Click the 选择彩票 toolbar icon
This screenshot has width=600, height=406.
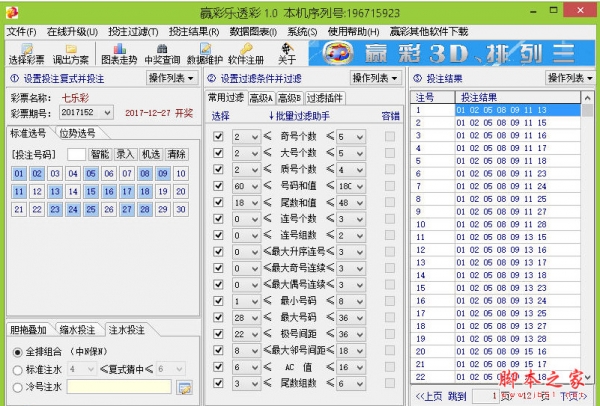tap(26, 54)
